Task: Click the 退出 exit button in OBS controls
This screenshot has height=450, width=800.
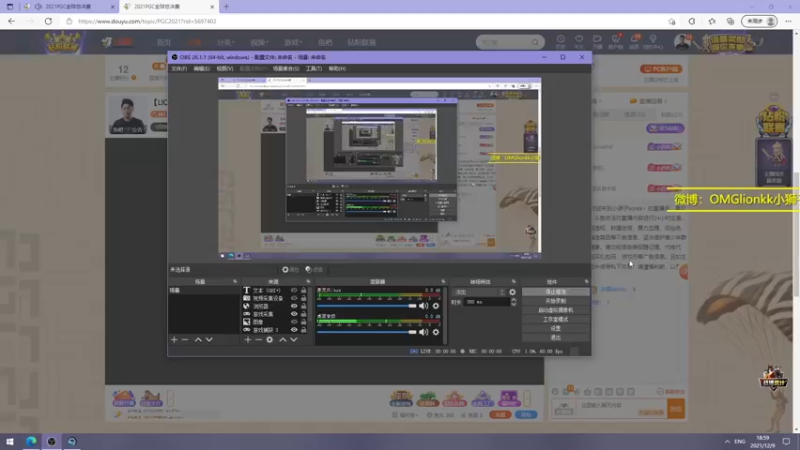Action: coord(556,338)
